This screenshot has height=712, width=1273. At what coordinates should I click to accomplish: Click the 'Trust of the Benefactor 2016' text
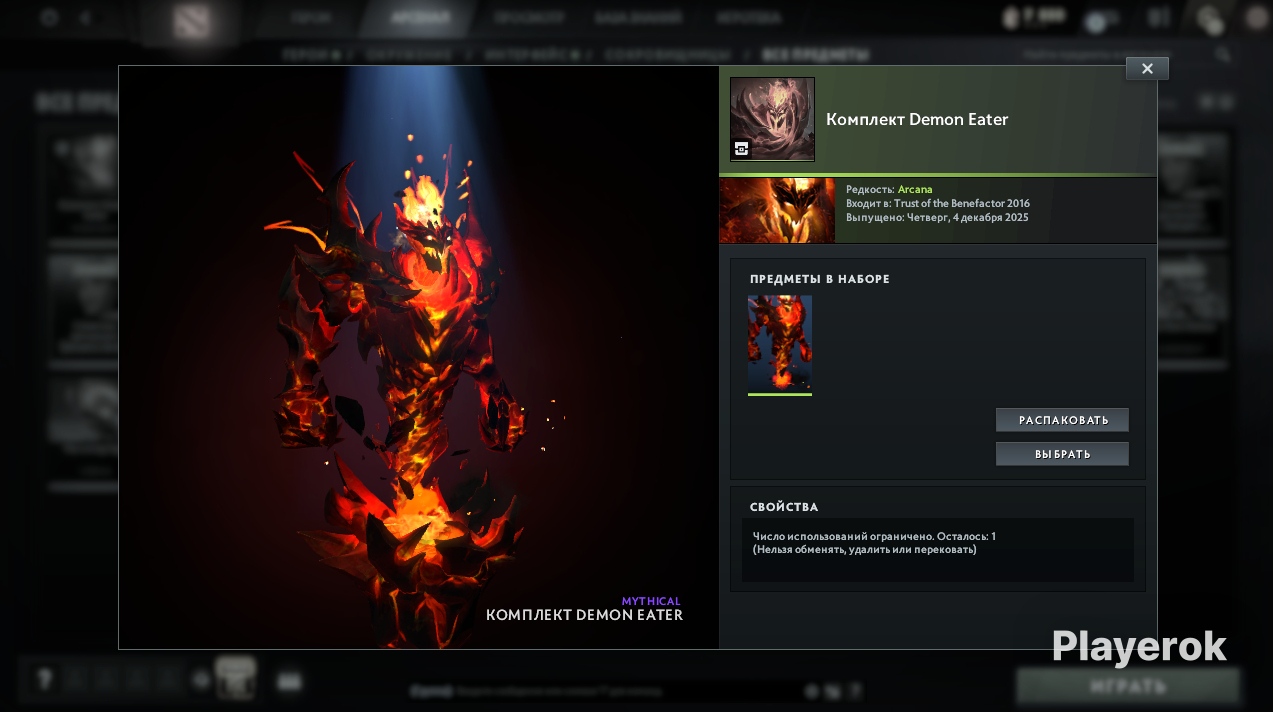(x=962, y=203)
